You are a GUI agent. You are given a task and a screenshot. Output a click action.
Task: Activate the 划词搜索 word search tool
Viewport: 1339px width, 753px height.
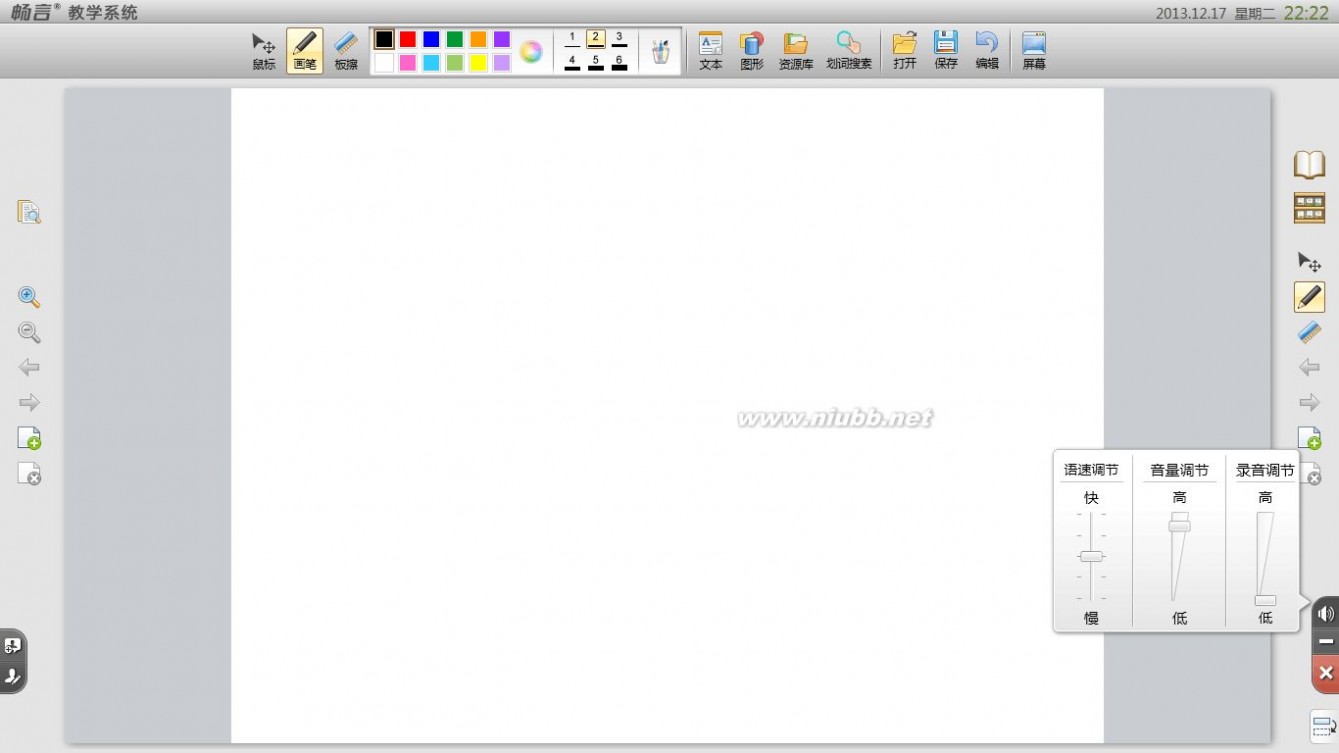point(849,51)
